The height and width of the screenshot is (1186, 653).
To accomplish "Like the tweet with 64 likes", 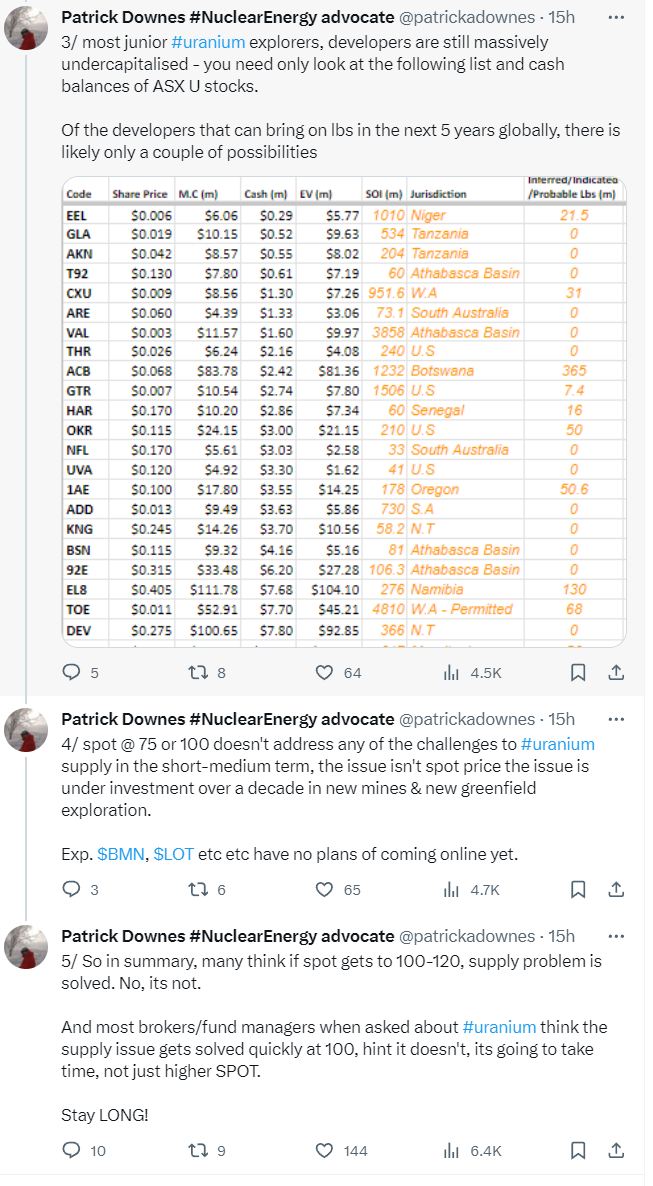I will click(324, 673).
